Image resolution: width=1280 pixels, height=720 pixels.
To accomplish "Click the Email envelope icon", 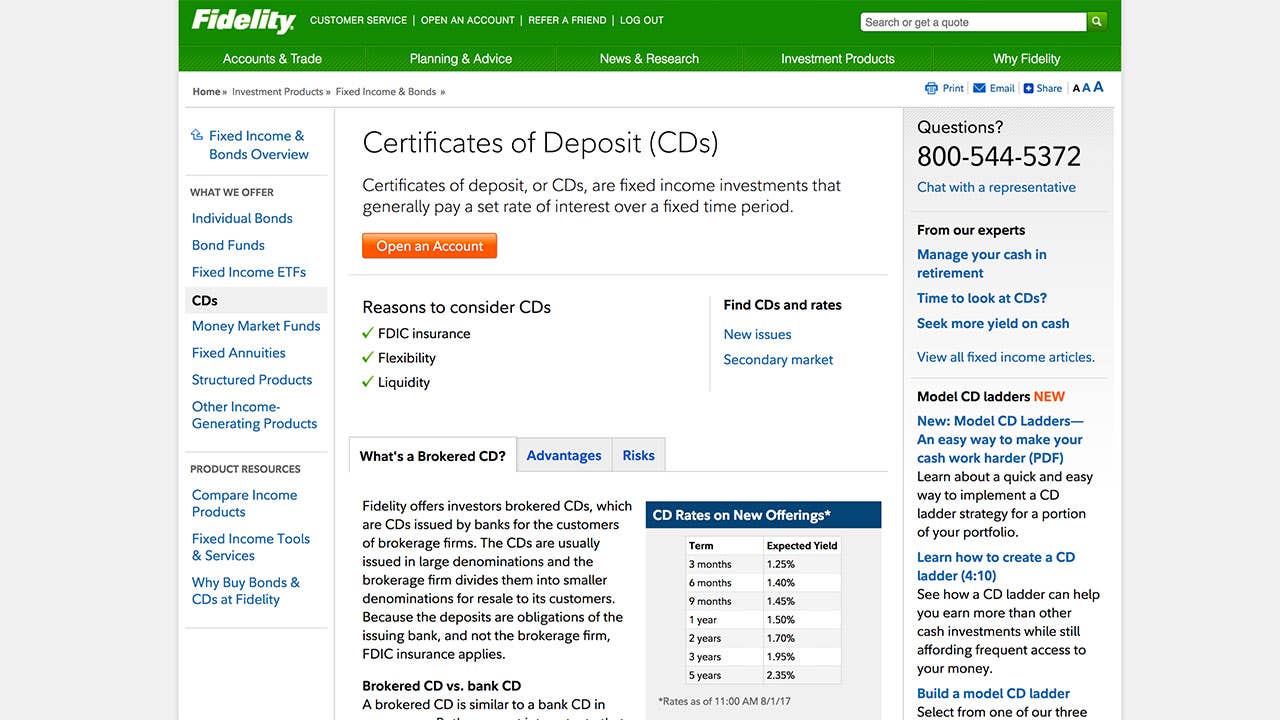I will coord(979,88).
